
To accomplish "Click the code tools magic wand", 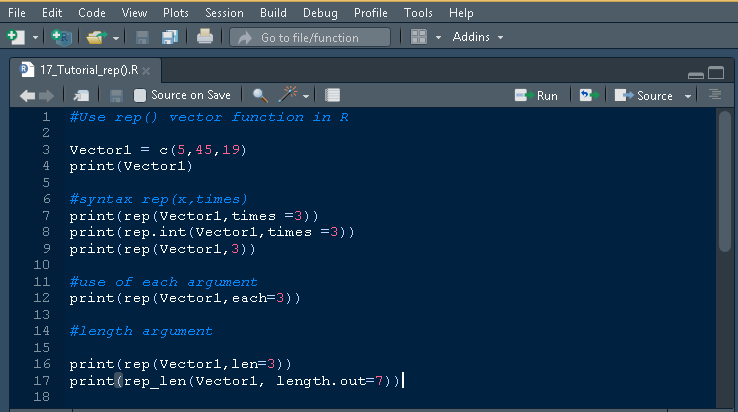I will 288,94.
